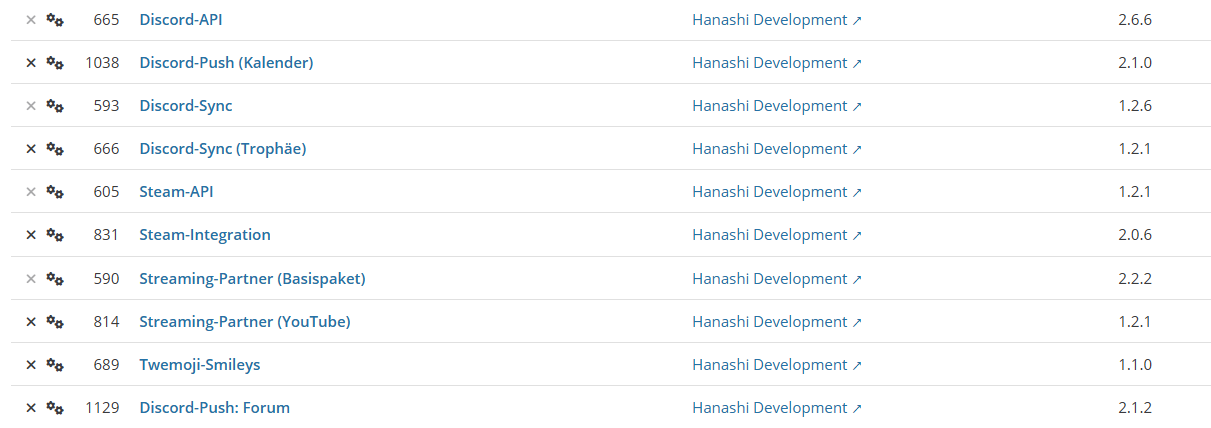Open the Twemoji-Smileys package link

pos(199,365)
